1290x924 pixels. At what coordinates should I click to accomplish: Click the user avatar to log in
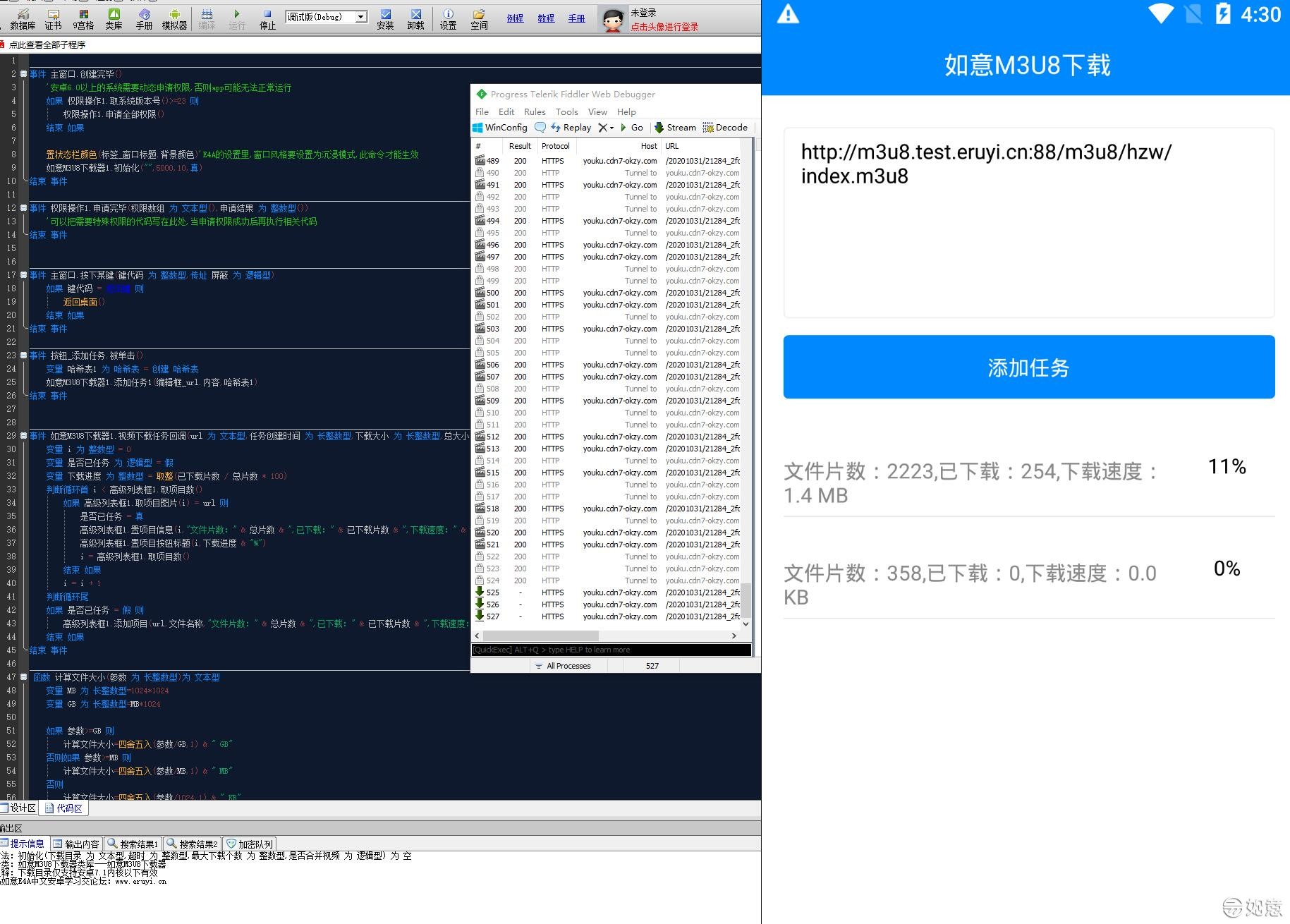pyautogui.click(x=612, y=19)
